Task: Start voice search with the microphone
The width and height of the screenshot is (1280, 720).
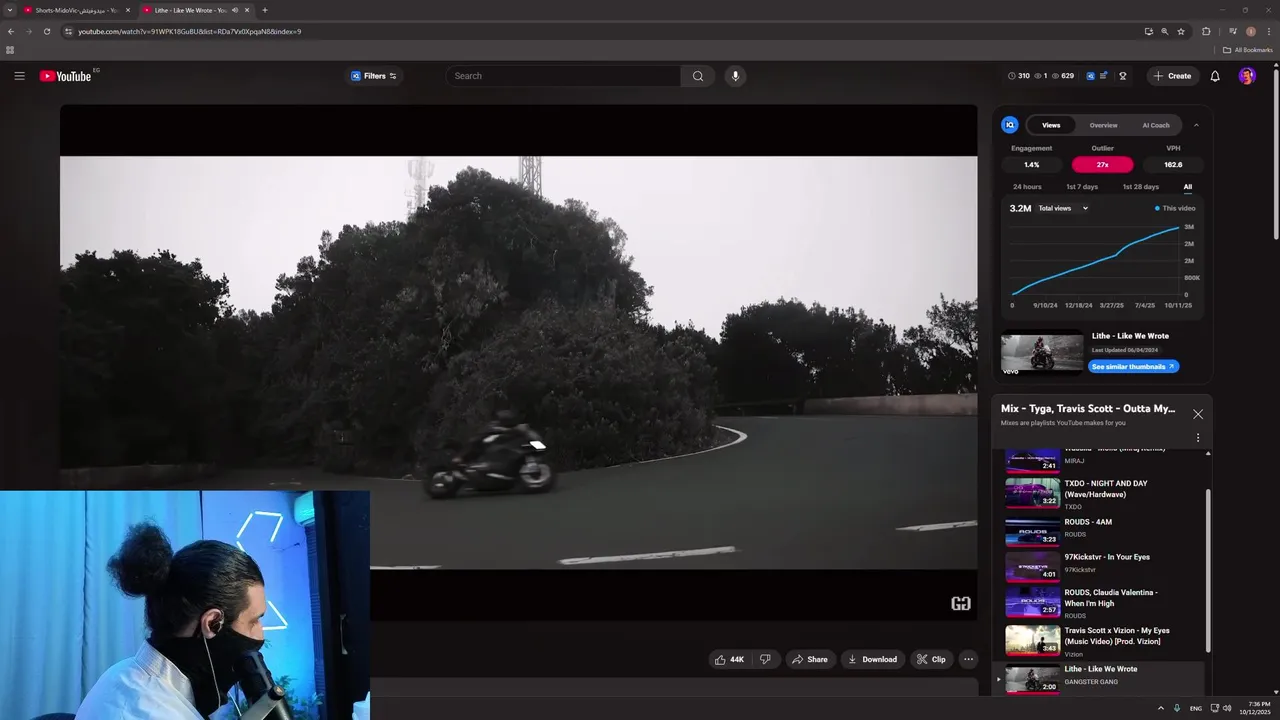Action: coord(735,76)
